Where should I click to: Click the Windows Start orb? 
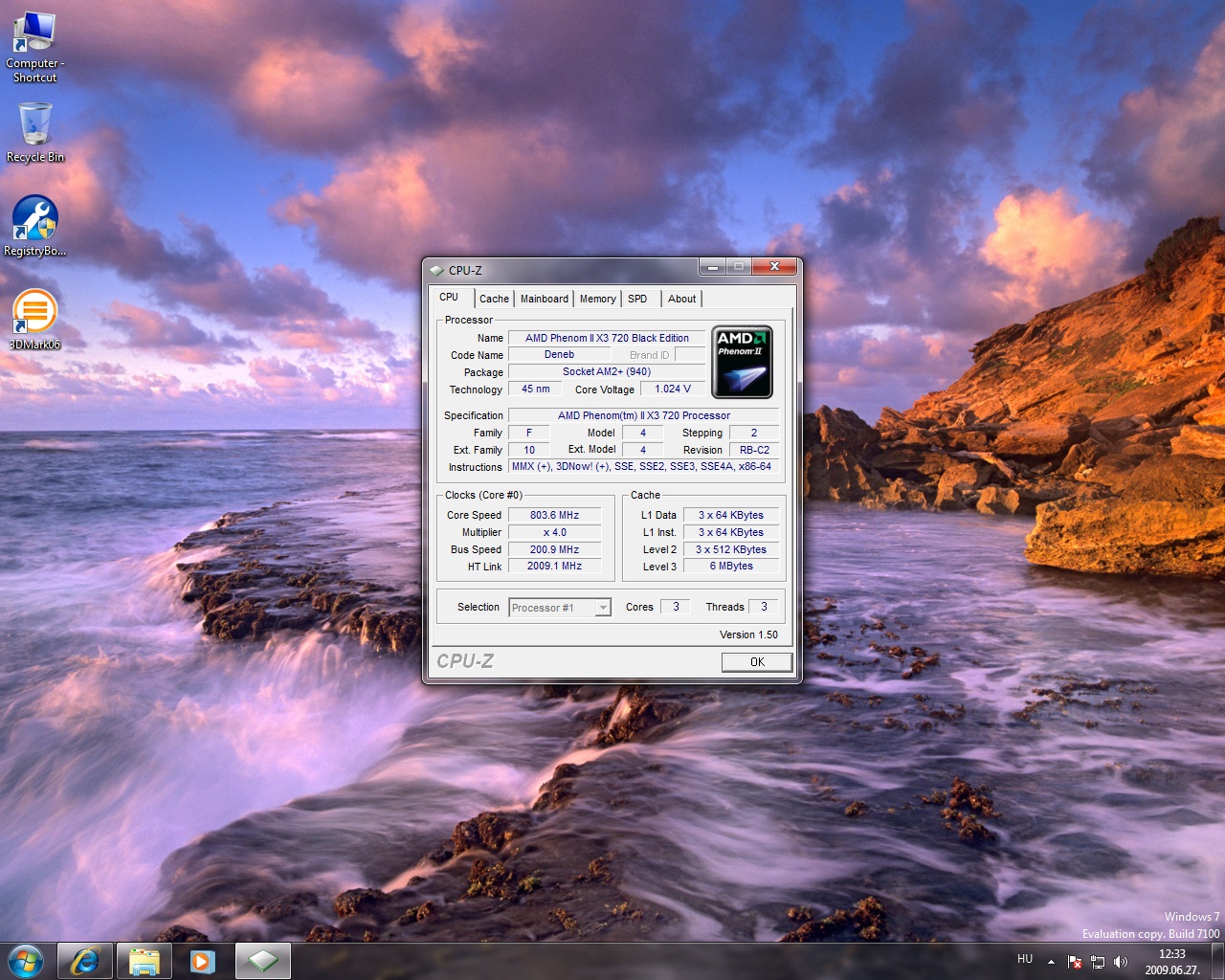26,961
